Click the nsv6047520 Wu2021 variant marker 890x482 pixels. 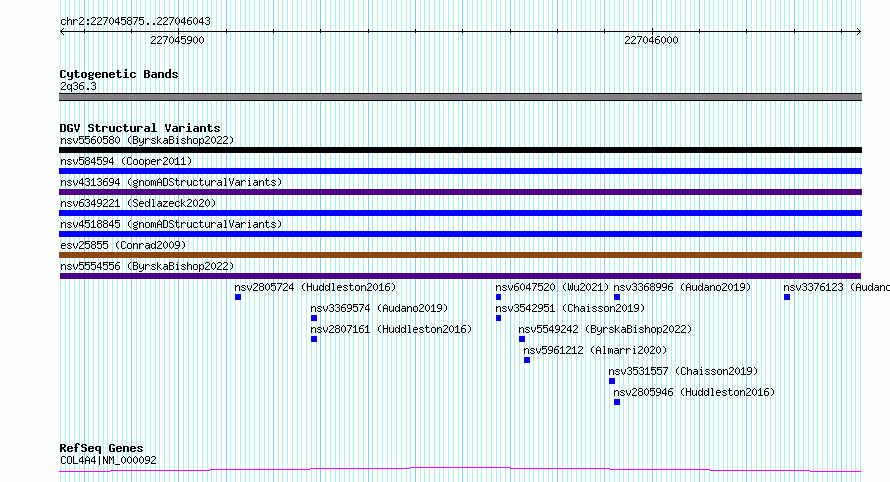[498, 297]
